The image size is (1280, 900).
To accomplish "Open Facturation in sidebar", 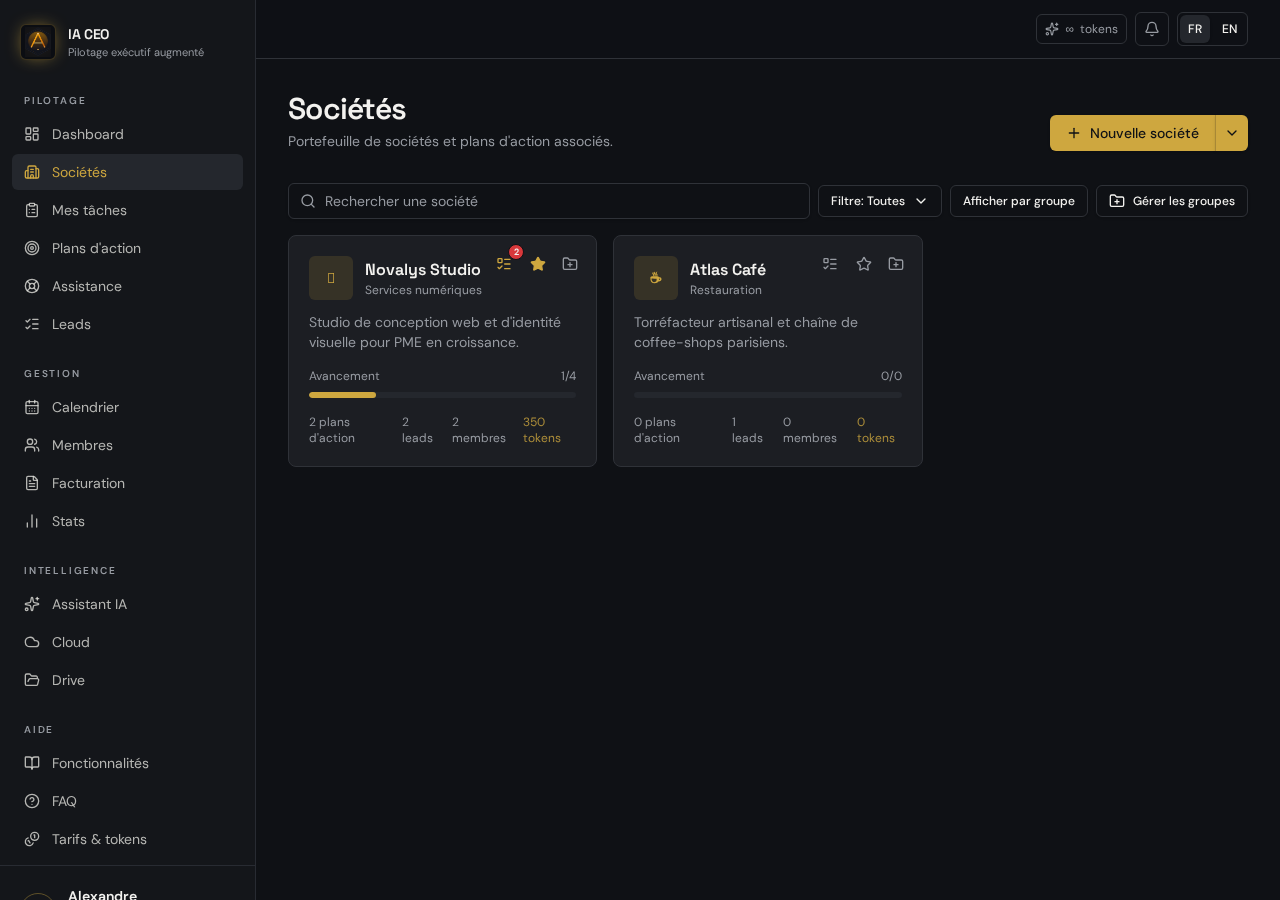I will pyautogui.click(x=127, y=483).
